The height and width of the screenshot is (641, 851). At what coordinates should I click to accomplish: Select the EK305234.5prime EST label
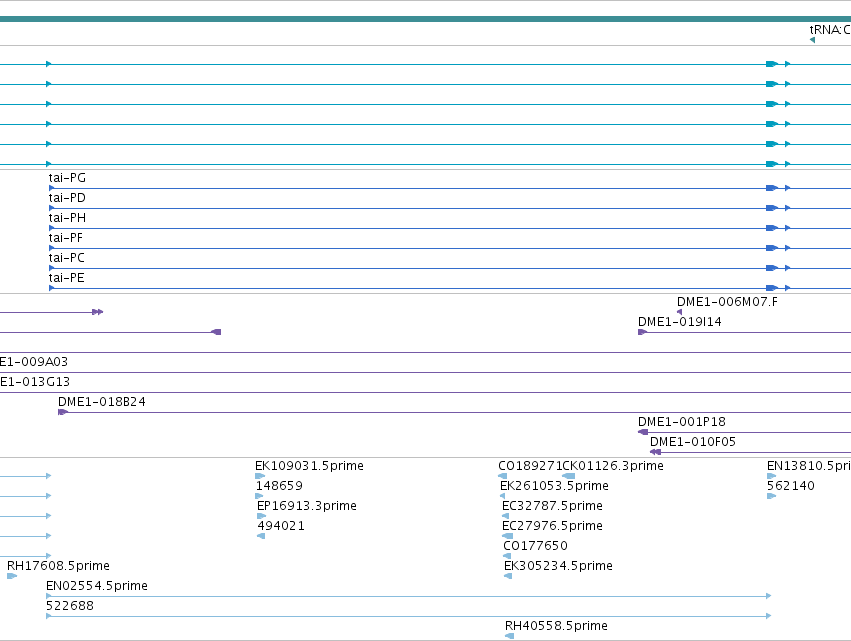[x=558, y=566]
